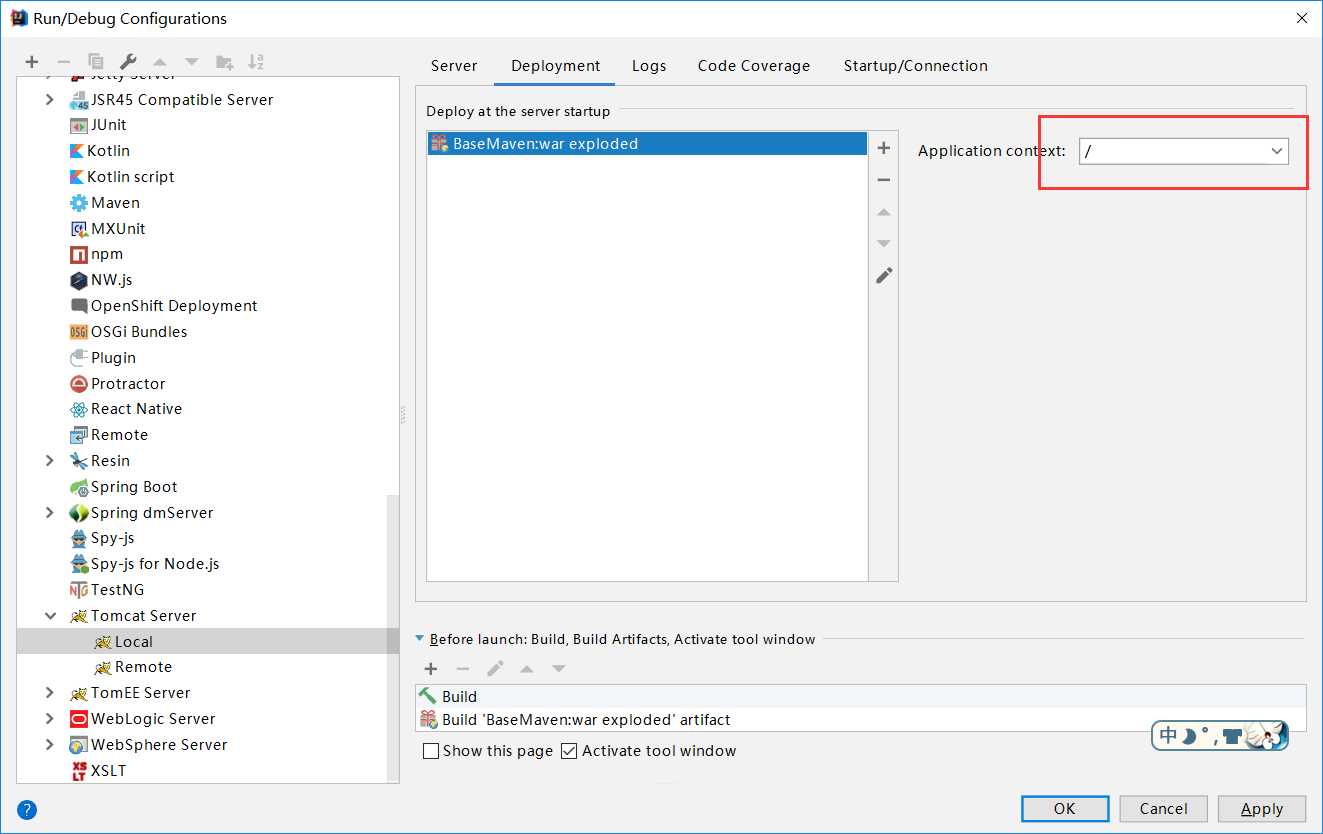1323x834 pixels.
Task: Select the XSLT configuration type
Action: pyautogui.click(x=98, y=771)
